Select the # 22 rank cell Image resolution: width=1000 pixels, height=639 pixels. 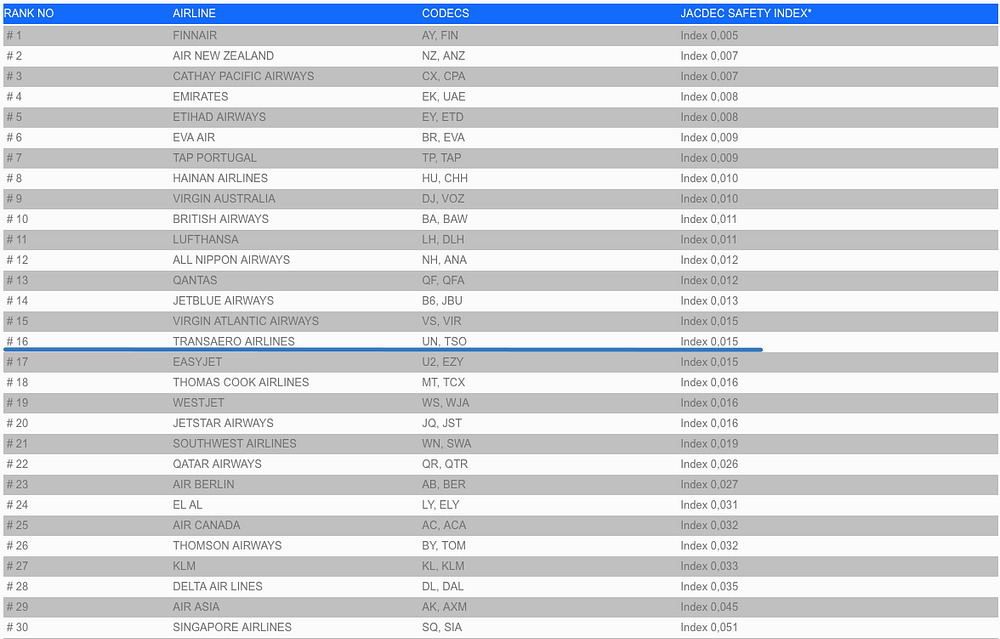(x=17, y=464)
